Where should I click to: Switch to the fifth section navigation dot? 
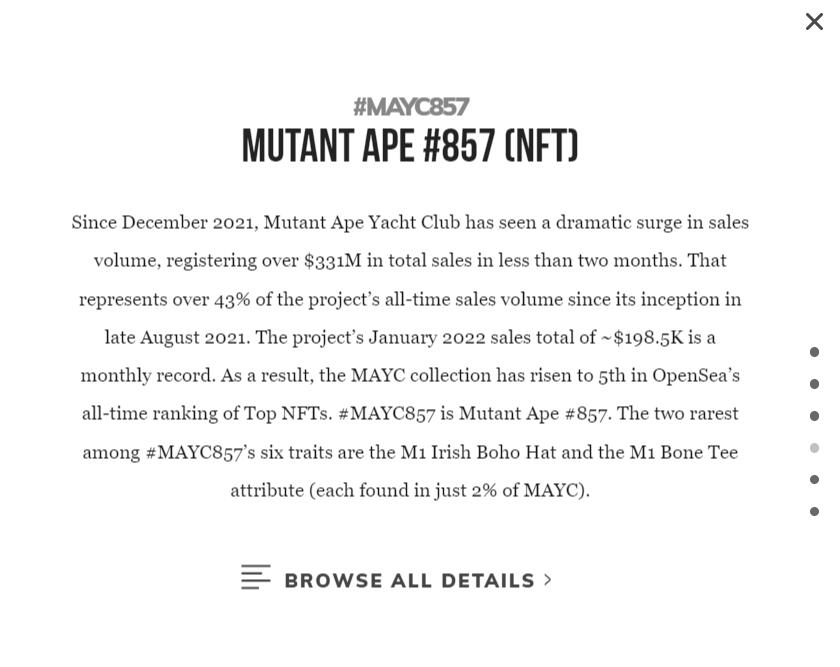click(x=814, y=480)
